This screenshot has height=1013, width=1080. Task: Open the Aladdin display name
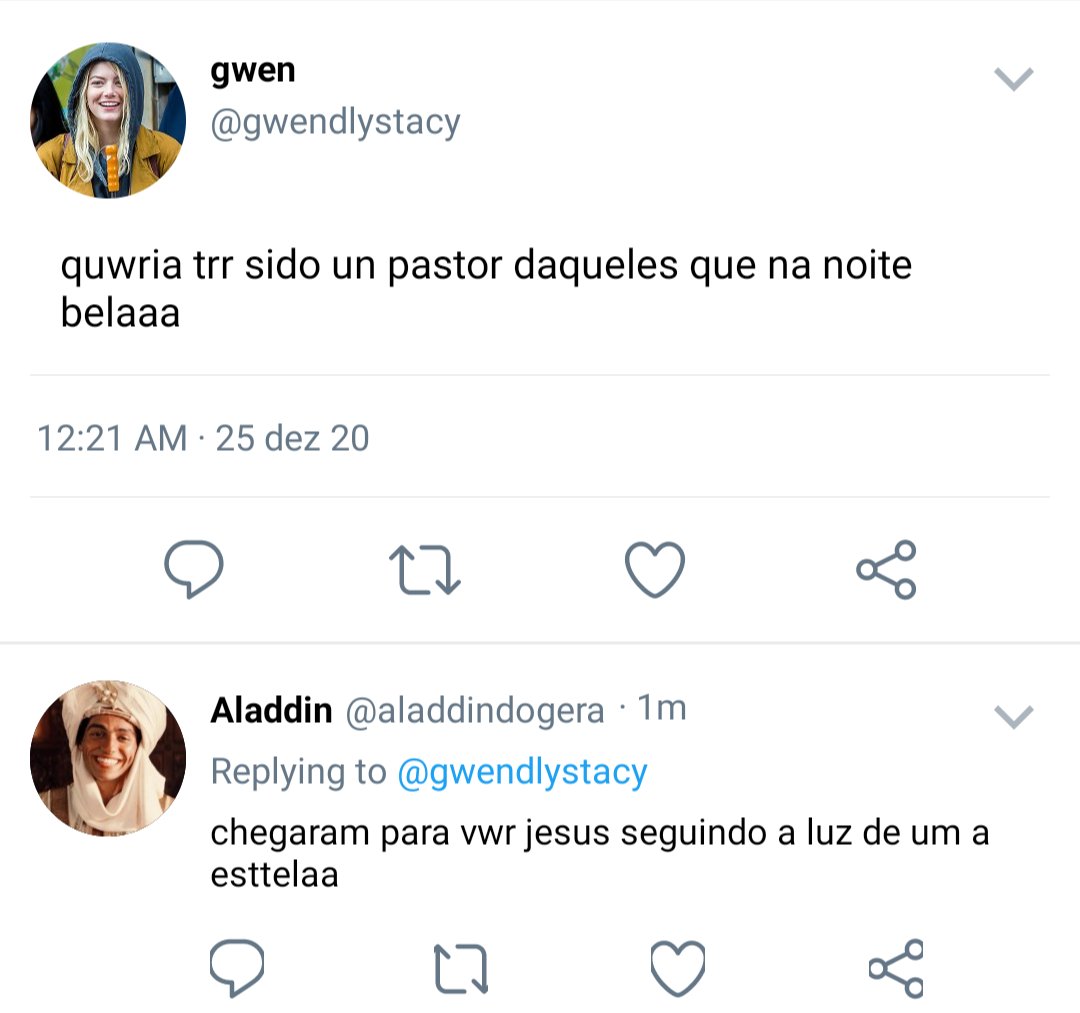click(x=271, y=710)
